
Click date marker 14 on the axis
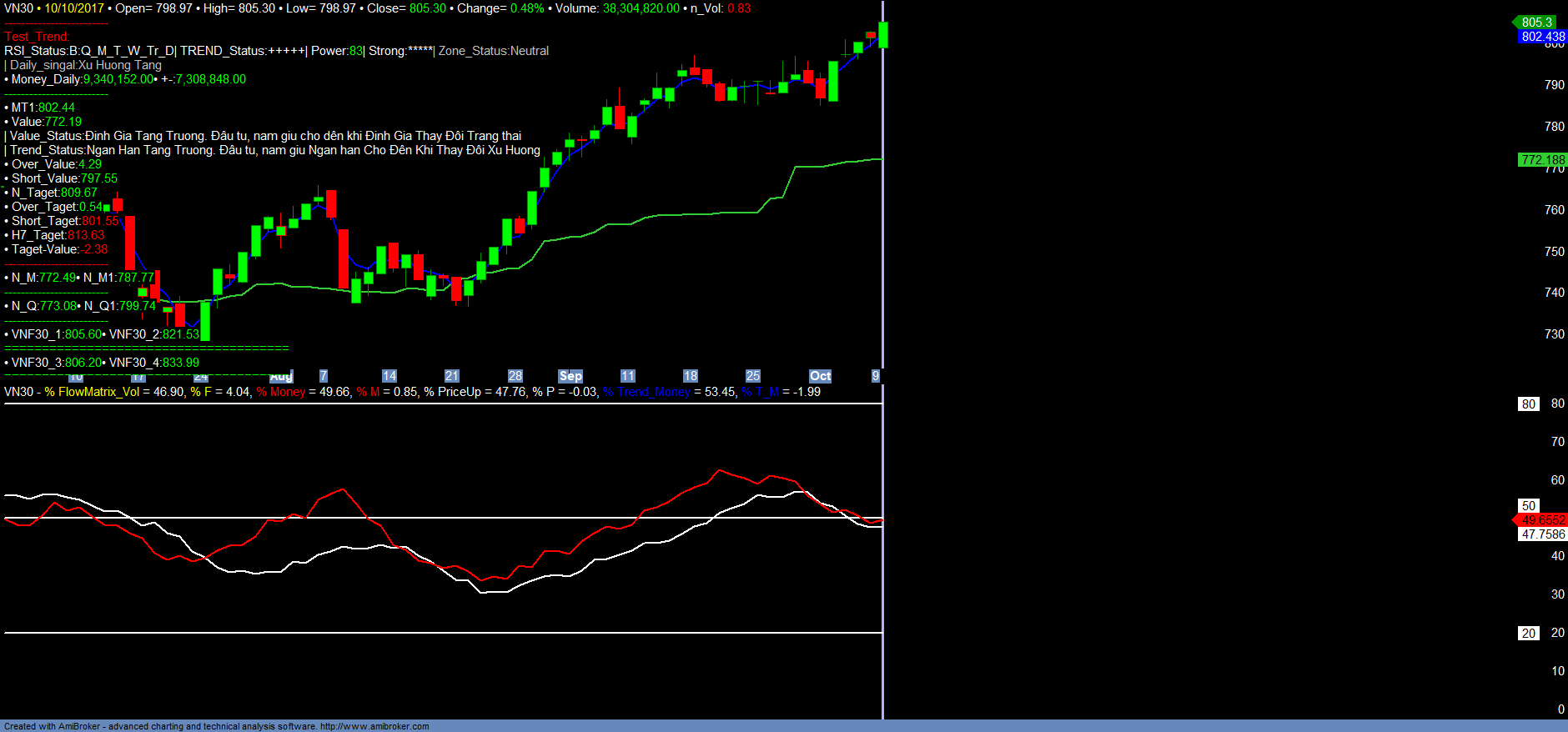coord(389,376)
